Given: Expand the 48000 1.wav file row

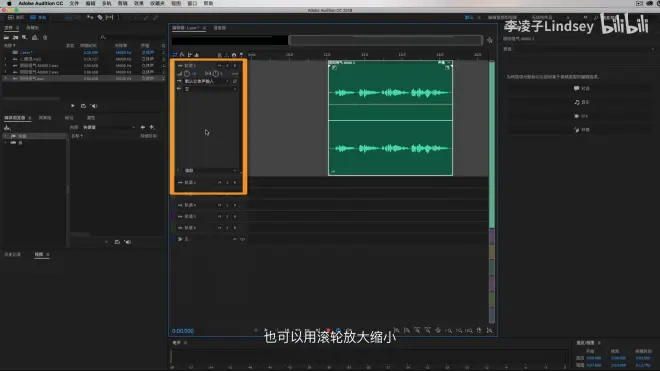Looking at the screenshot, I should (x=5, y=66).
